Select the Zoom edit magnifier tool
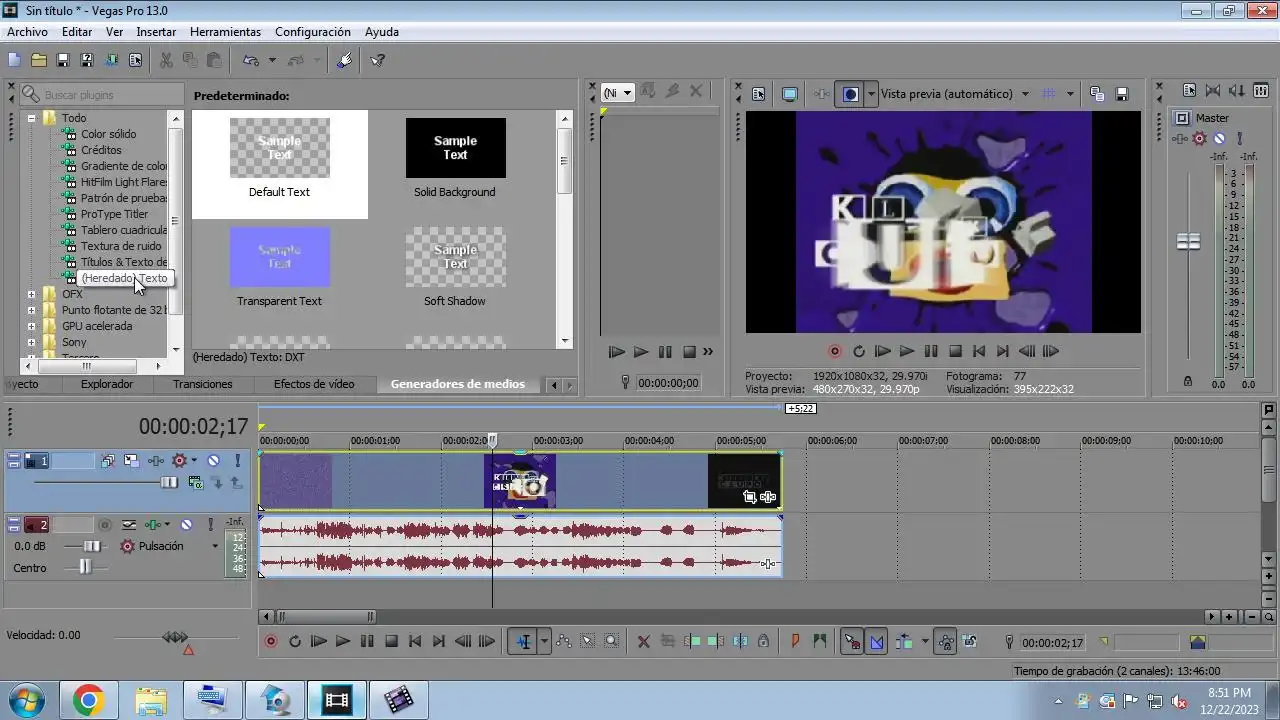This screenshot has height=720, width=1280. click(611, 642)
